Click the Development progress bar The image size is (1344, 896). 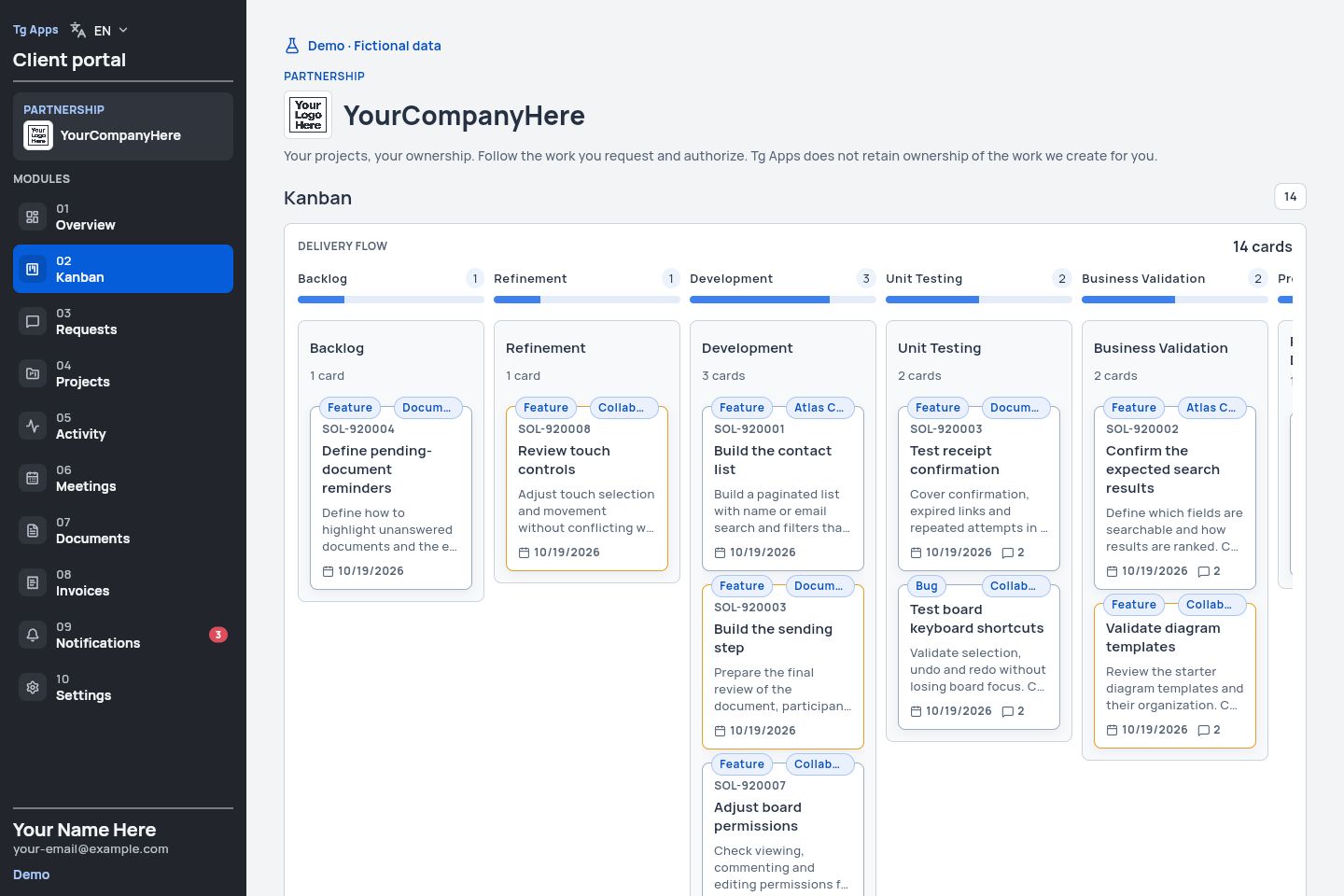(783, 300)
